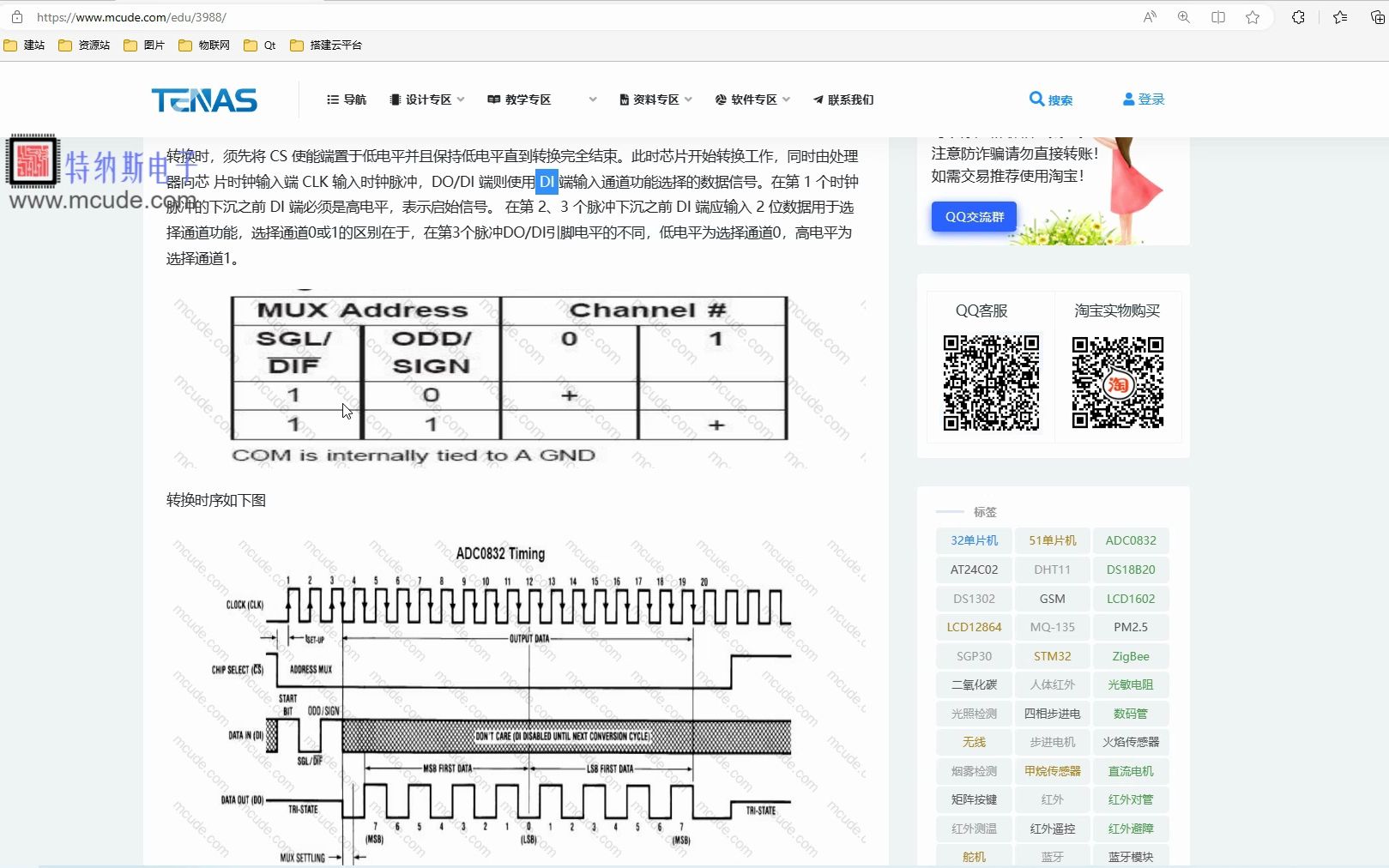Select the 光敏电阻 tag

1131,684
